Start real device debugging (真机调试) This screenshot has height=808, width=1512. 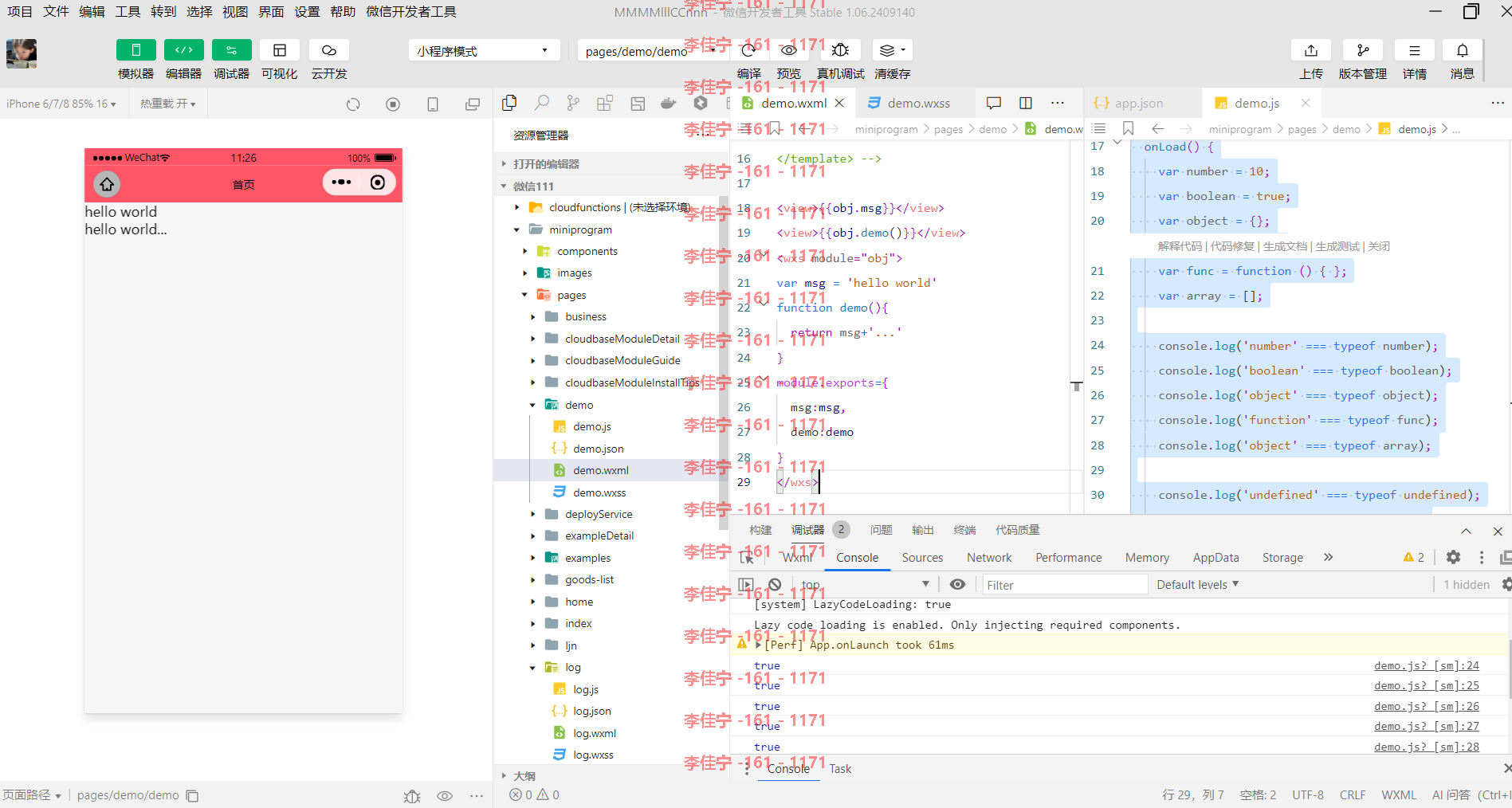840,50
